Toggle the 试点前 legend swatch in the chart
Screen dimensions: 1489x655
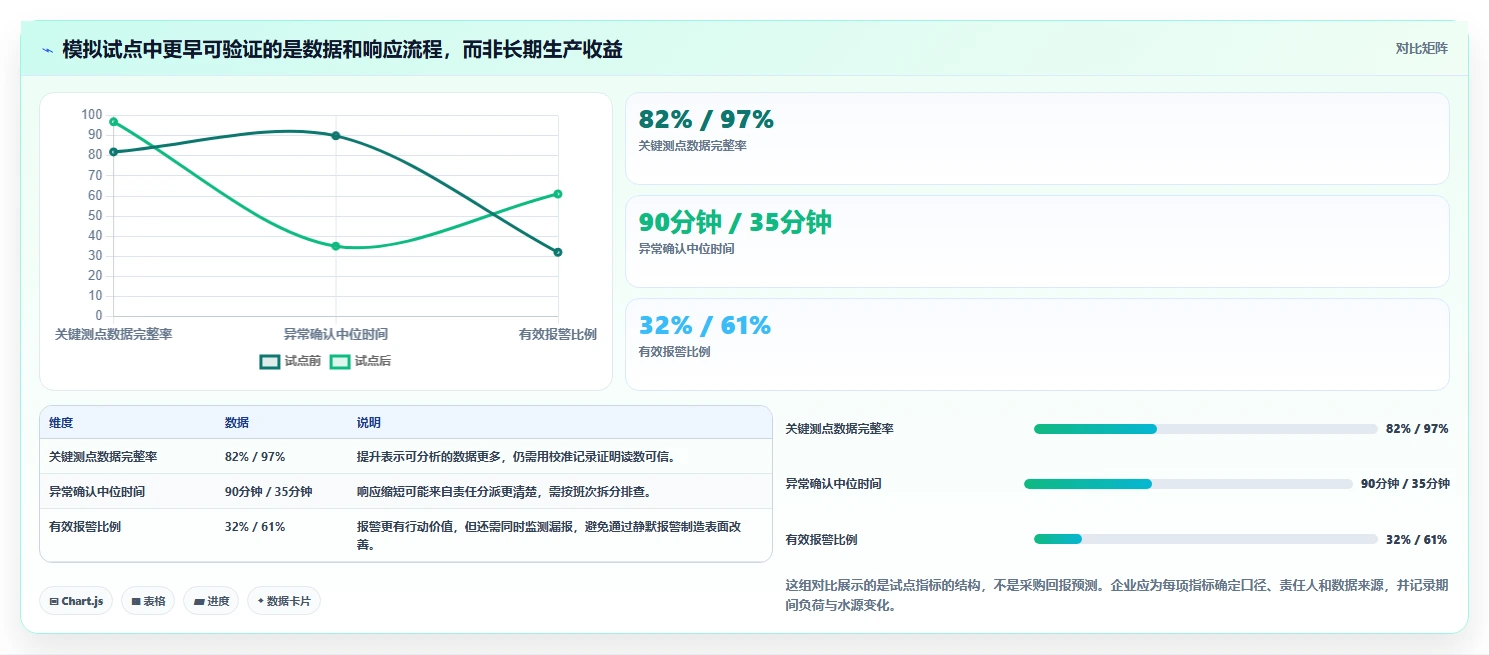pos(270,361)
